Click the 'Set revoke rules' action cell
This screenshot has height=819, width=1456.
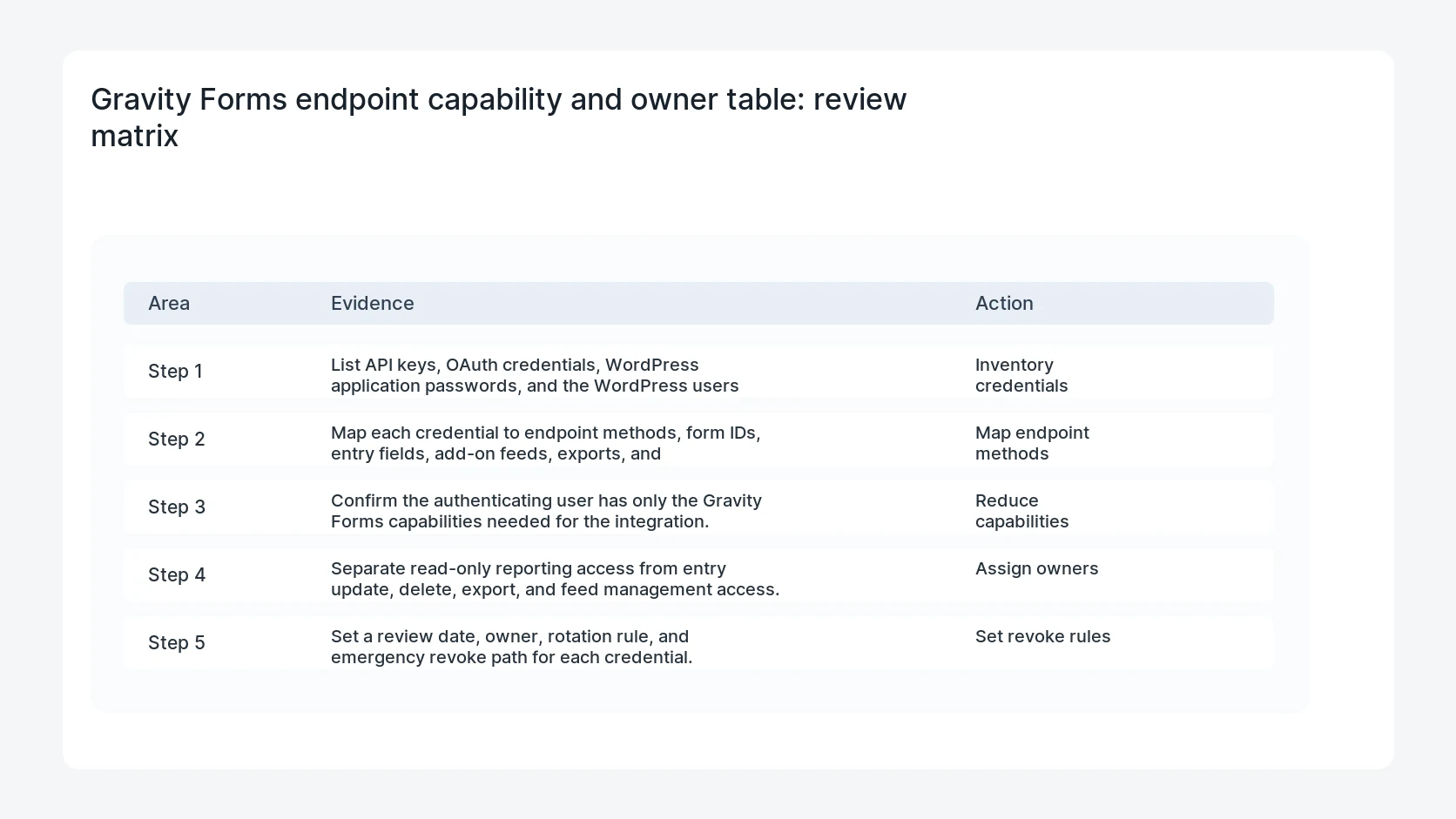point(1043,636)
